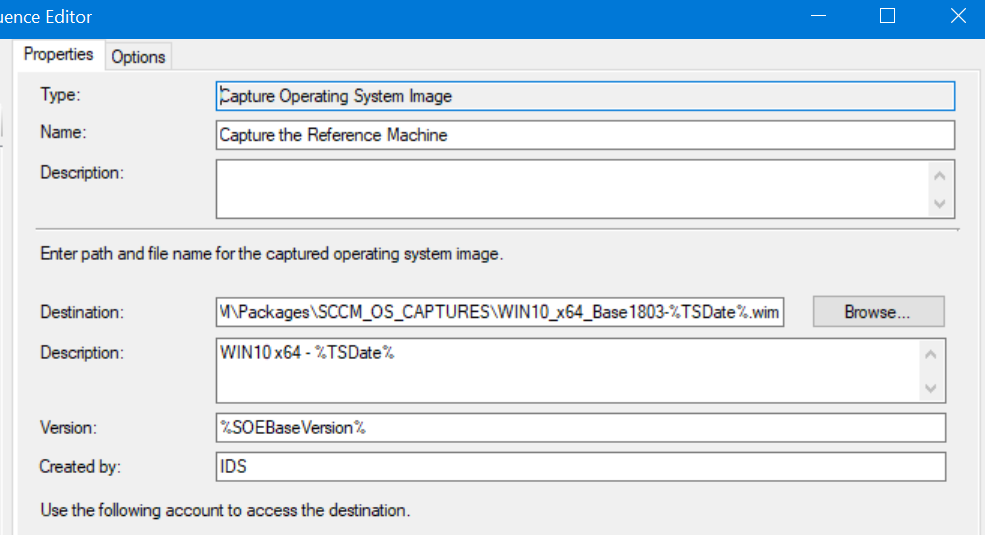Viewport: 985px width, 535px height.
Task: Click the Name field with Capture the Reference Machine
Action: point(585,135)
